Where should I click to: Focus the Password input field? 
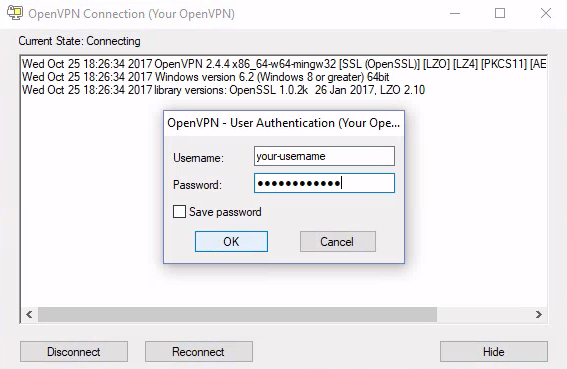[x=324, y=183]
